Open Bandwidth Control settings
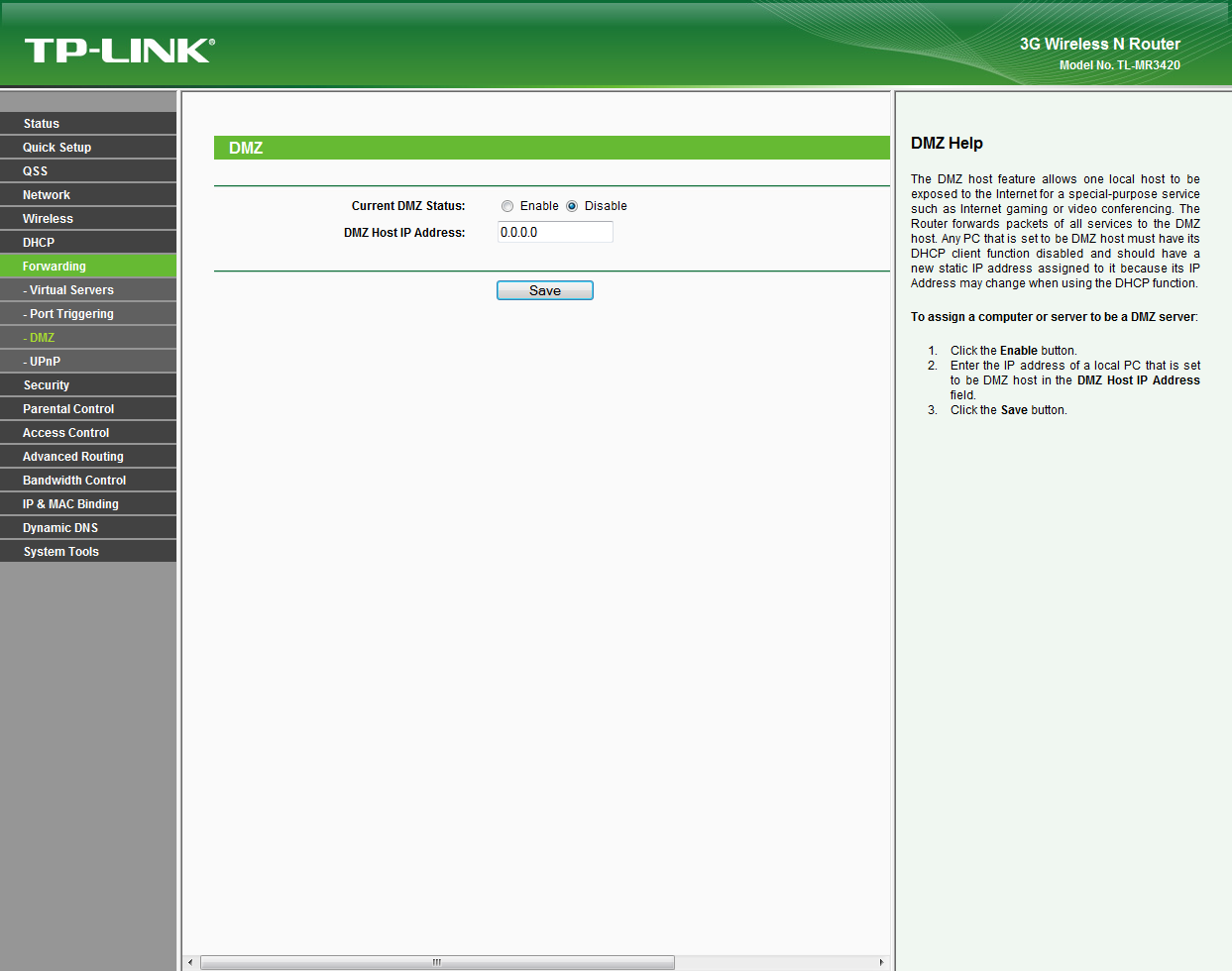Screen dimensions: 1232x971 pos(74,481)
